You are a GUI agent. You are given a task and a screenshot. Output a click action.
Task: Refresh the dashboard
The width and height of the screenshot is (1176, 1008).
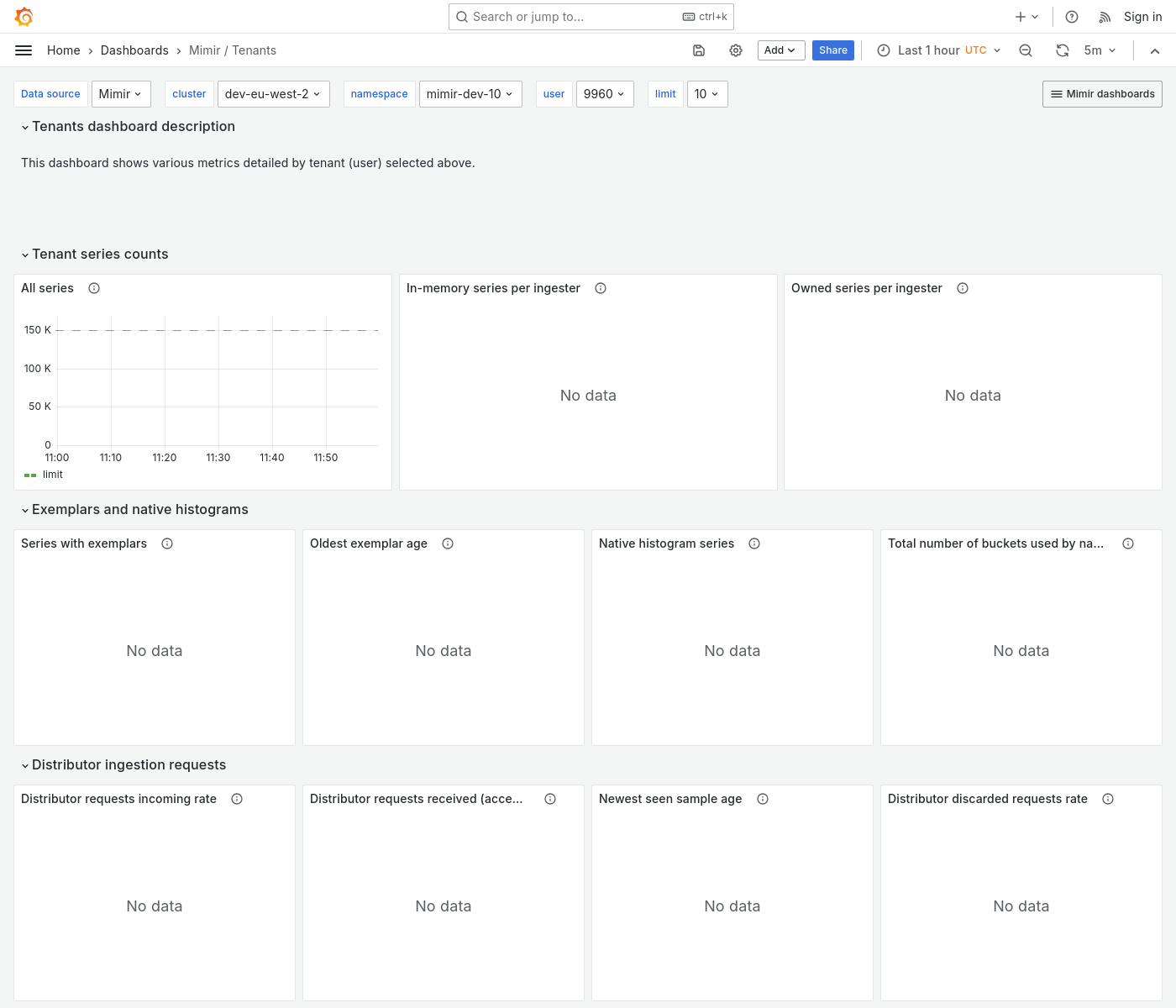point(1063,50)
